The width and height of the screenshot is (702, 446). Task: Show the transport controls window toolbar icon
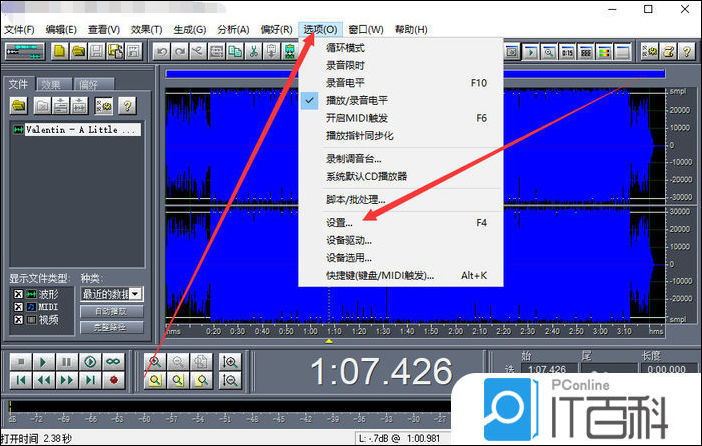coord(531,52)
